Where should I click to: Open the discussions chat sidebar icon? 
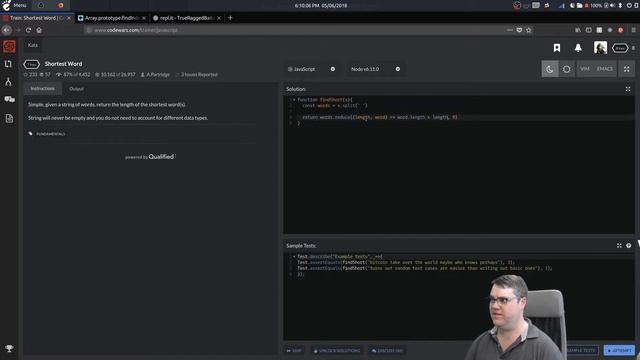9,99
